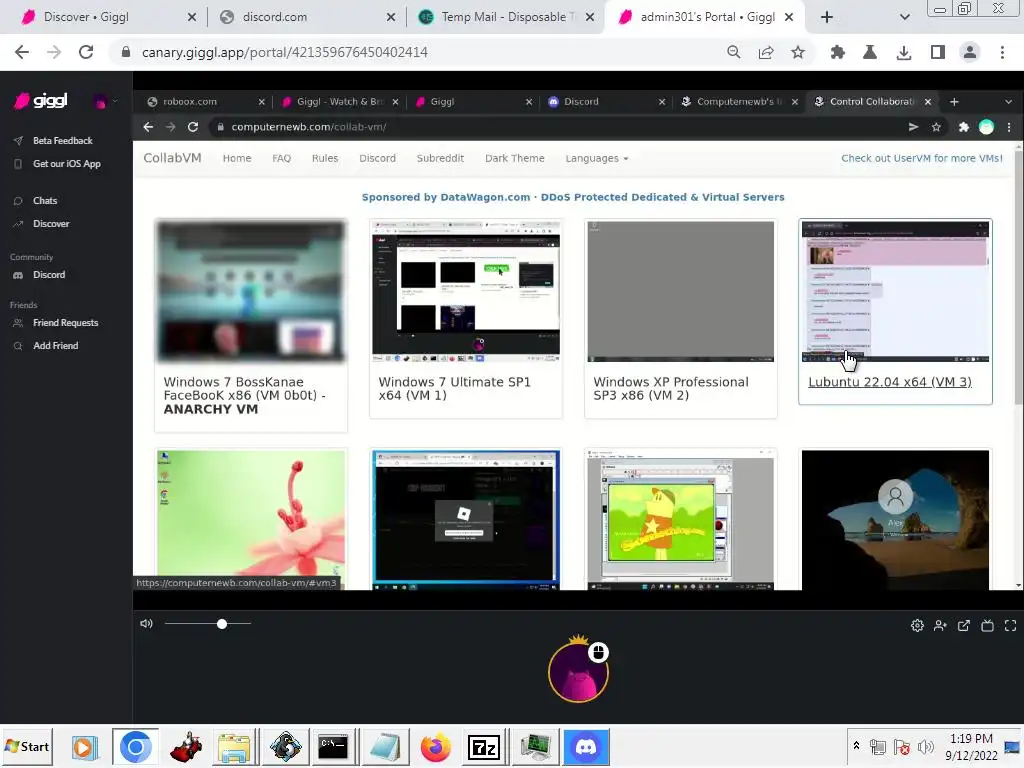
Task: Open the portal settings gear
Action: point(917,626)
